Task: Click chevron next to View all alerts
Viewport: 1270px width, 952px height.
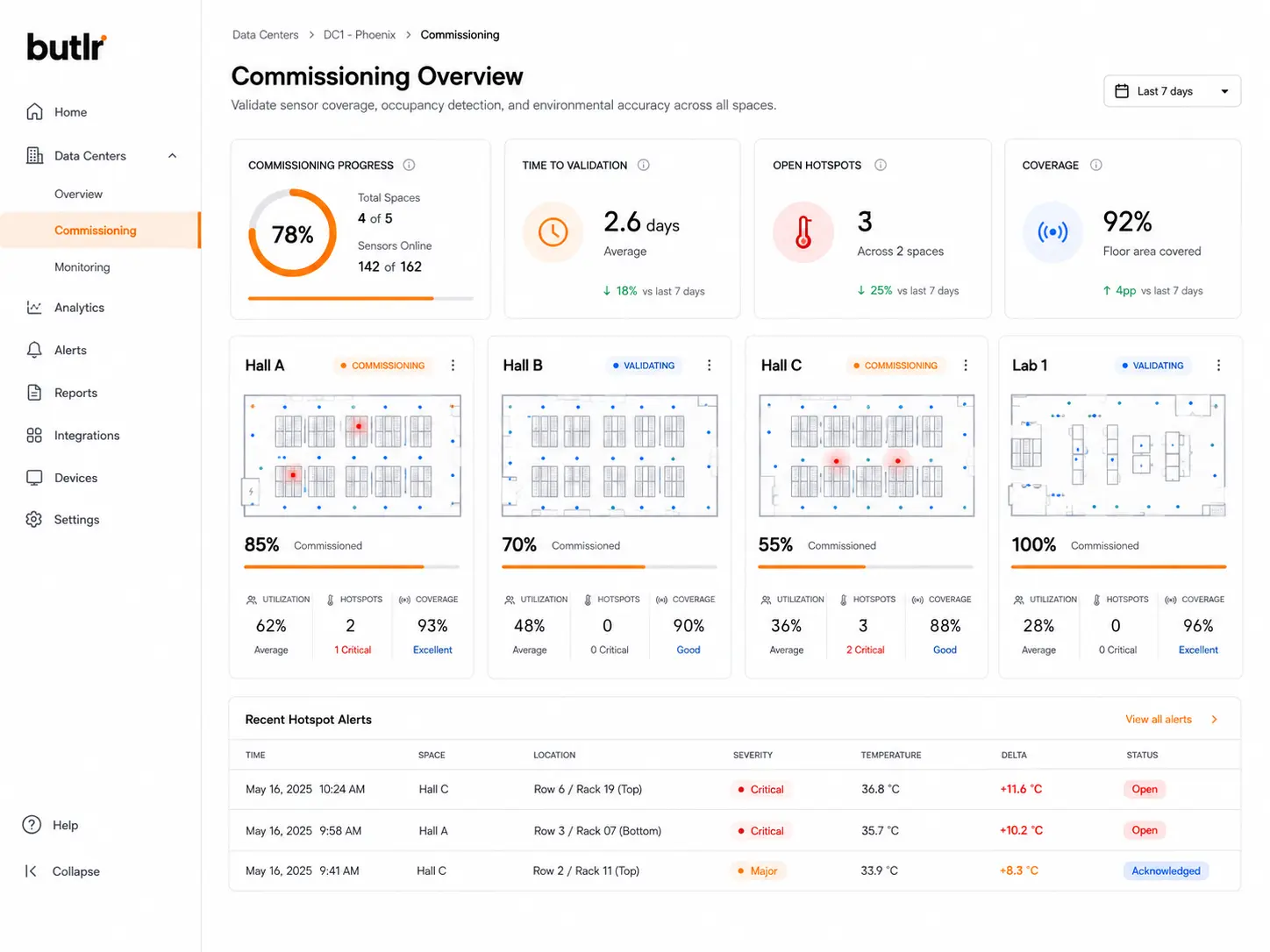Action: (1215, 720)
